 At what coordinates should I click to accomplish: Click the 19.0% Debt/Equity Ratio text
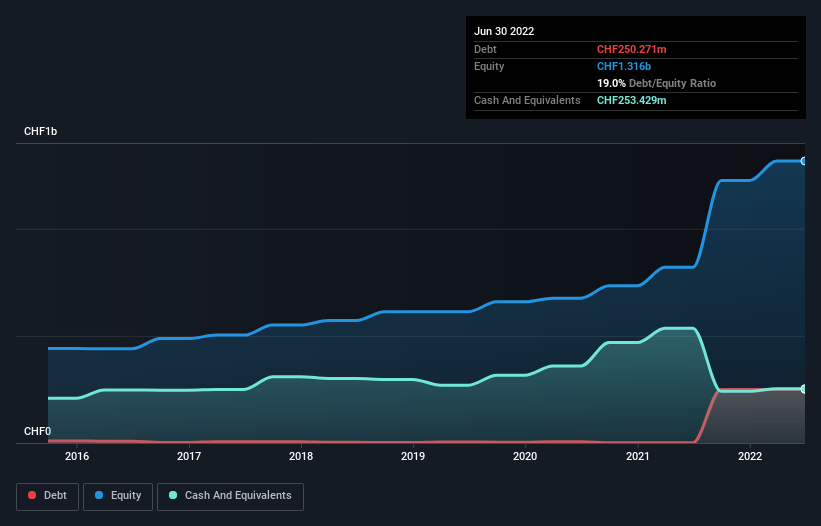click(x=657, y=83)
